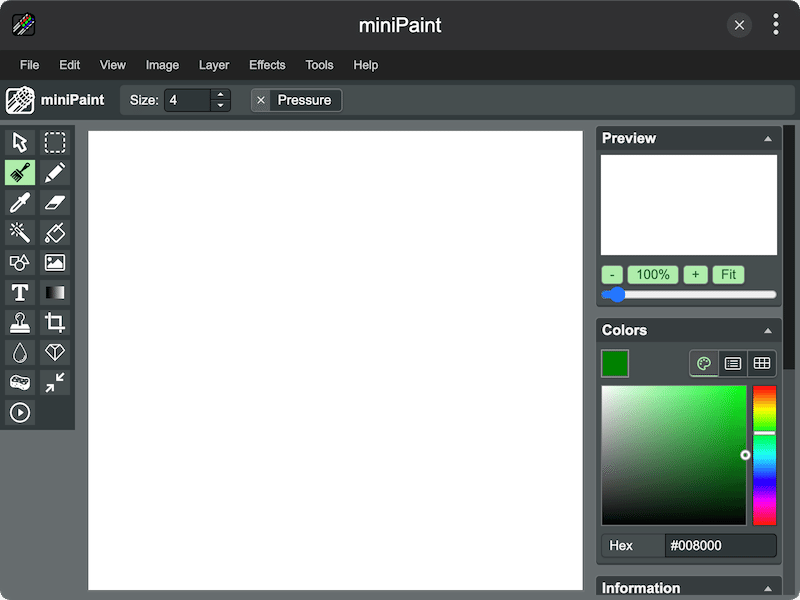Image resolution: width=800 pixels, height=600 pixels.
Task: Increase brush size with up arrow
Action: 220,94
